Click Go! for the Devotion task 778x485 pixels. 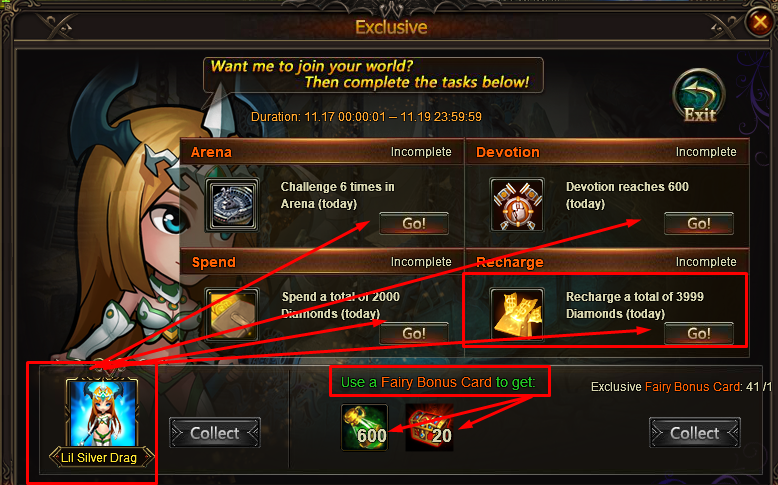pos(699,223)
